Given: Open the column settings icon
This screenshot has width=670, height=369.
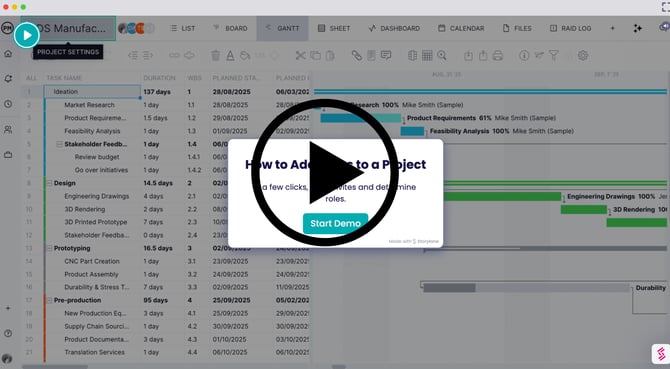Looking at the screenshot, I should [x=412, y=56].
